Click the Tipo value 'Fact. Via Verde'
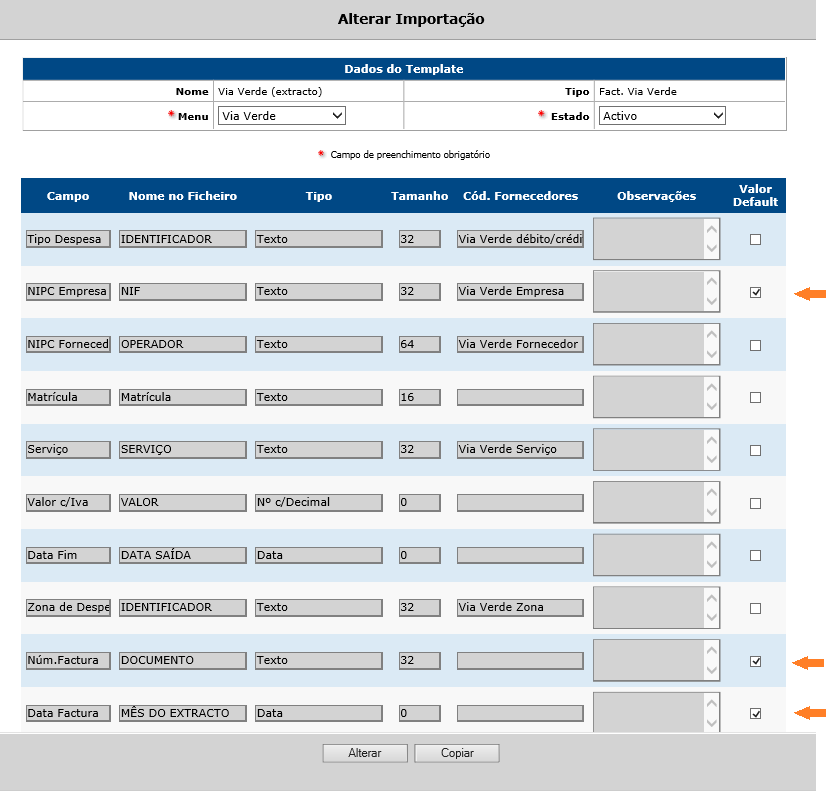 point(638,91)
